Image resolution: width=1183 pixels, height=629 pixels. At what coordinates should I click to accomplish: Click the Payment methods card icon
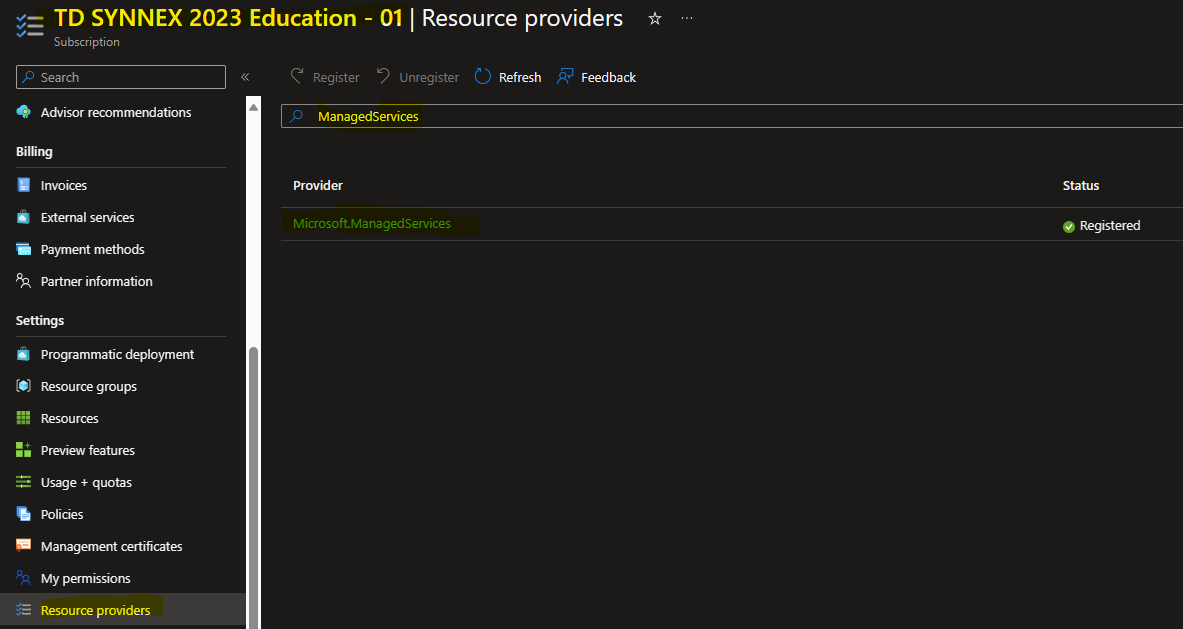(x=23, y=250)
